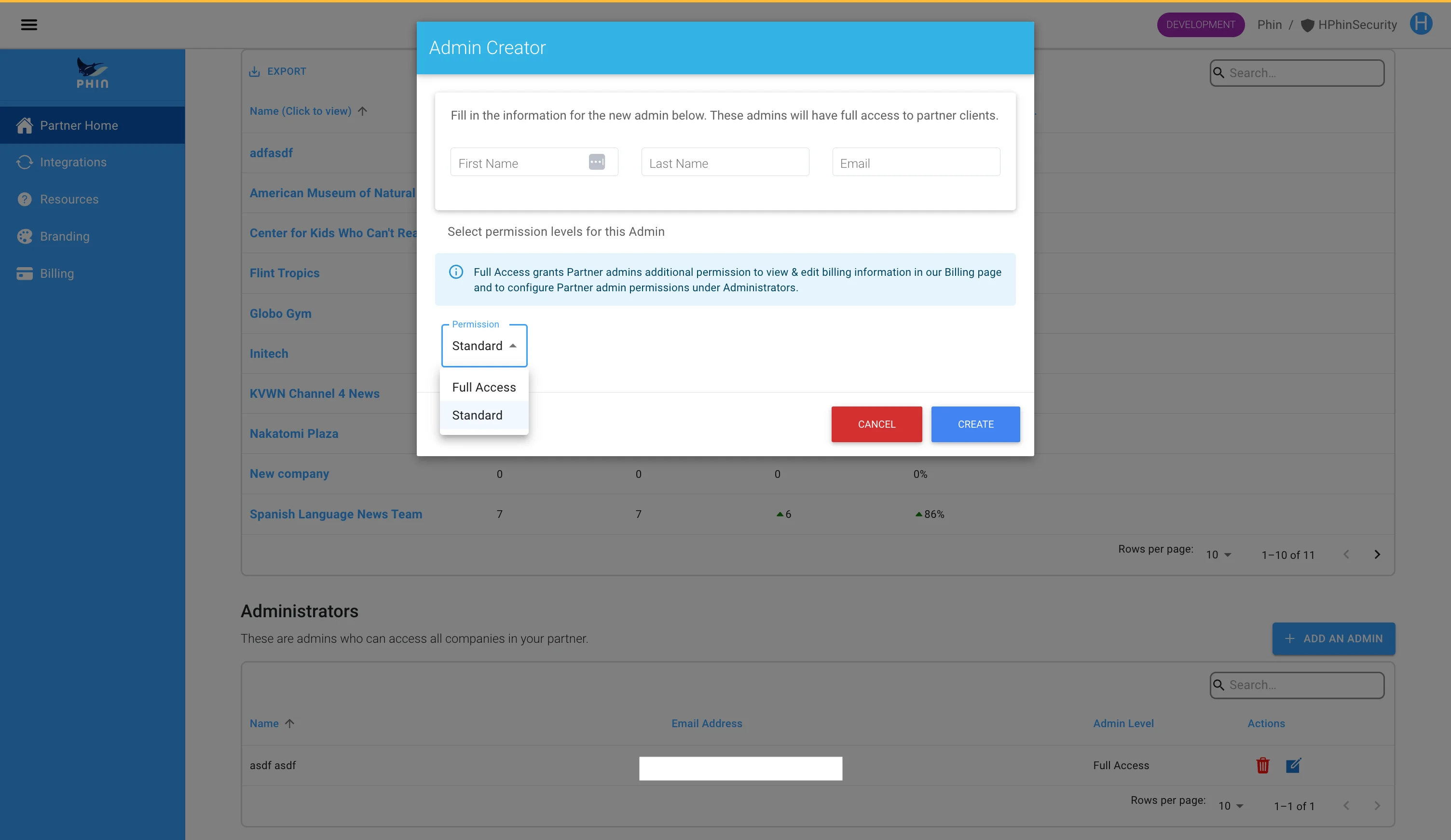This screenshot has height=840, width=1451.
Task: Click the password manager icon in First Name
Action: [x=597, y=162]
